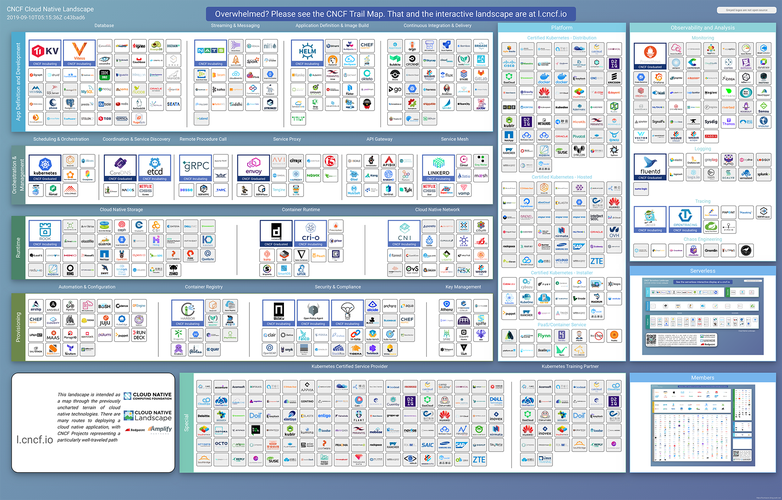This screenshot has height=500, width=782.
Task: Click the Database category label
Action: pyautogui.click(x=104, y=25)
